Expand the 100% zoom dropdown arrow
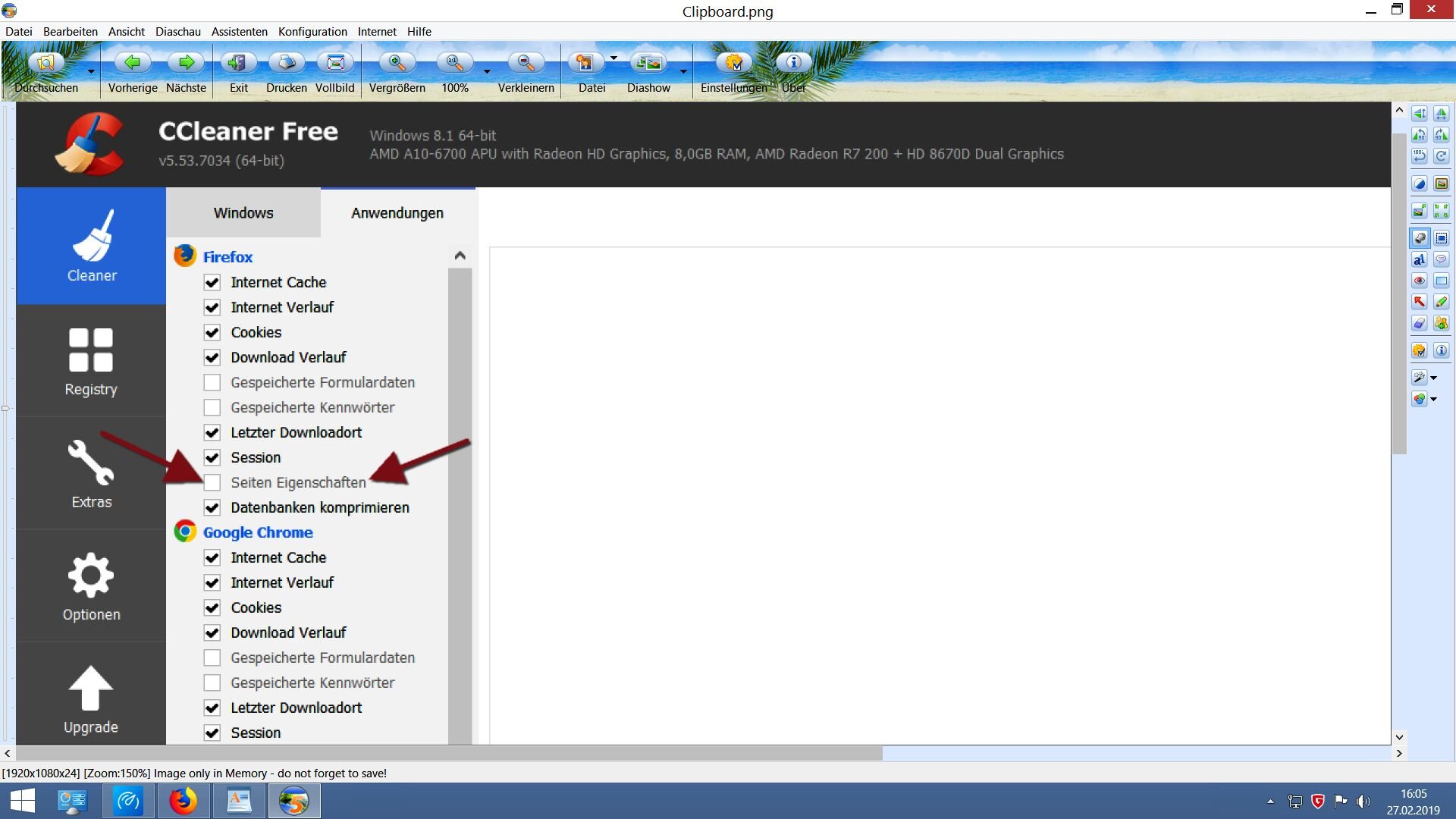 click(487, 72)
